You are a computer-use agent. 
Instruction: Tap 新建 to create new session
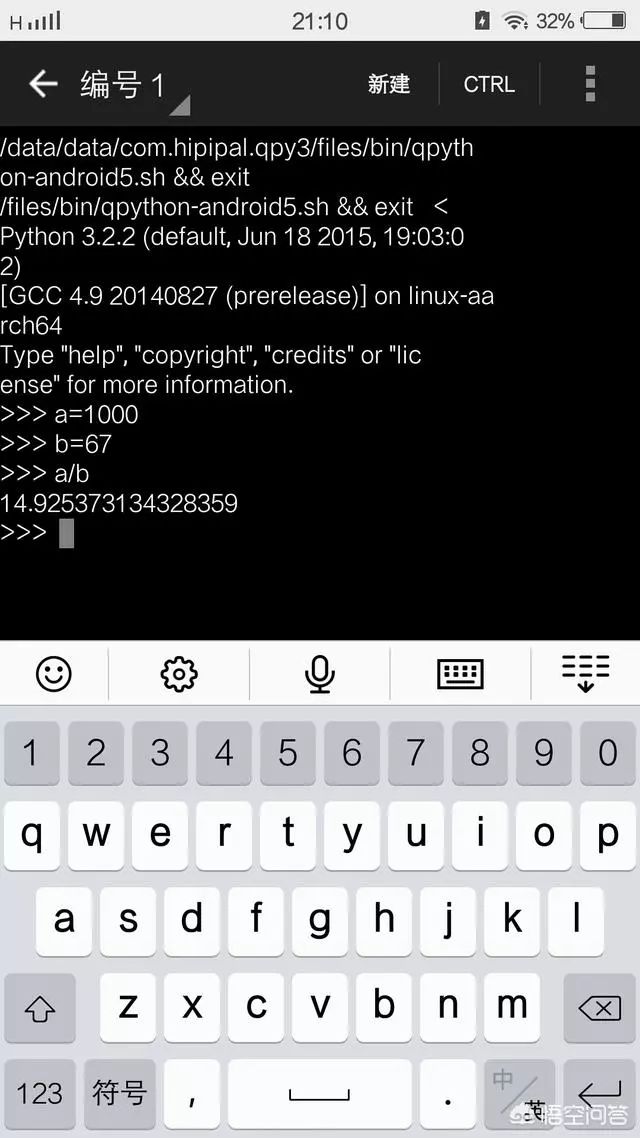(389, 84)
